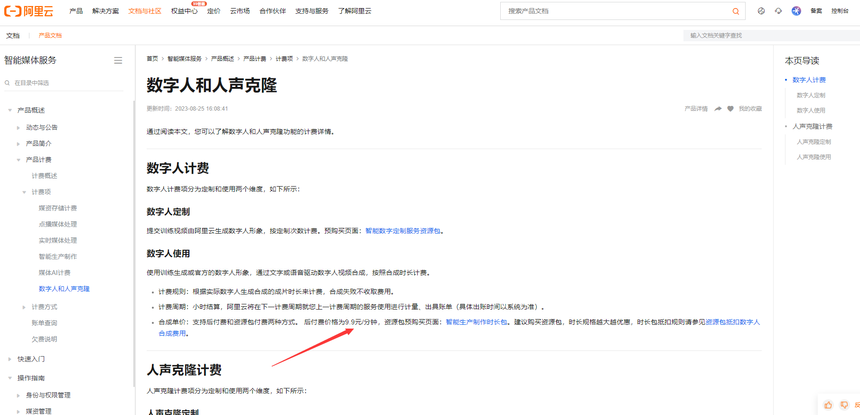This screenshot has height=415, width=860.
Task: Open the globe/language icon in the top bar
Action: [x=761, y=11]
